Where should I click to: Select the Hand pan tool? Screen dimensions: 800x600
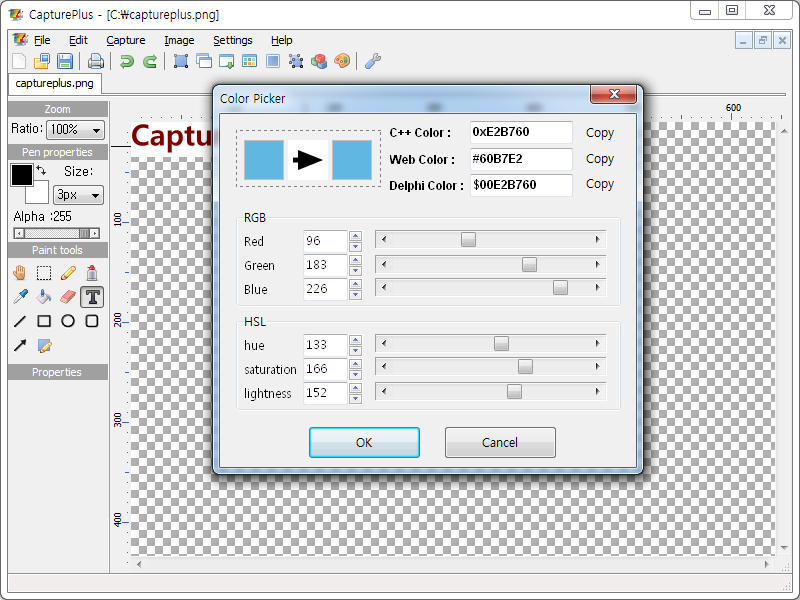pyautogui.click(x=20, y=272)
